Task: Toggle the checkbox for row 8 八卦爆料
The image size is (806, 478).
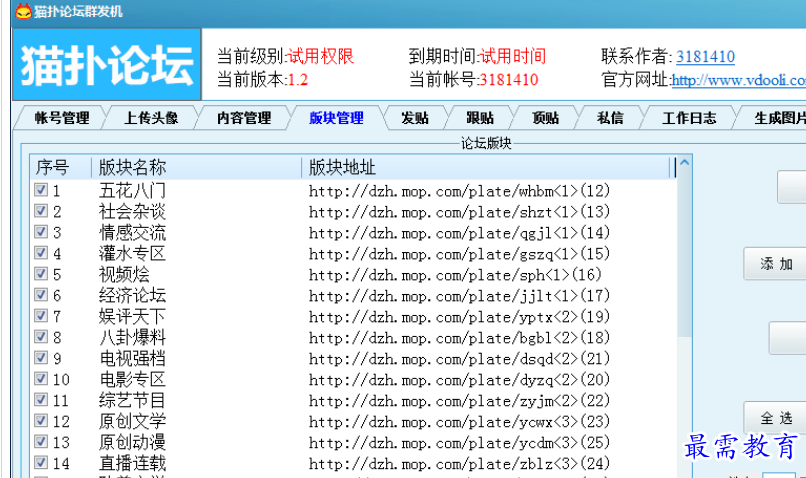Action: pyautogui.click(x=41, y=337)
